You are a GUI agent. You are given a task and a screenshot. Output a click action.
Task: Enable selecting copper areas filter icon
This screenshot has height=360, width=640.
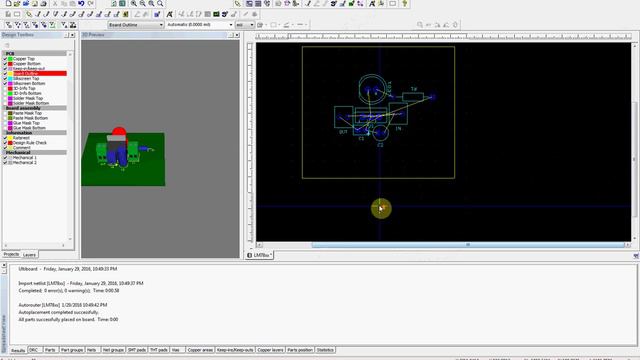(x=27, y=25)
